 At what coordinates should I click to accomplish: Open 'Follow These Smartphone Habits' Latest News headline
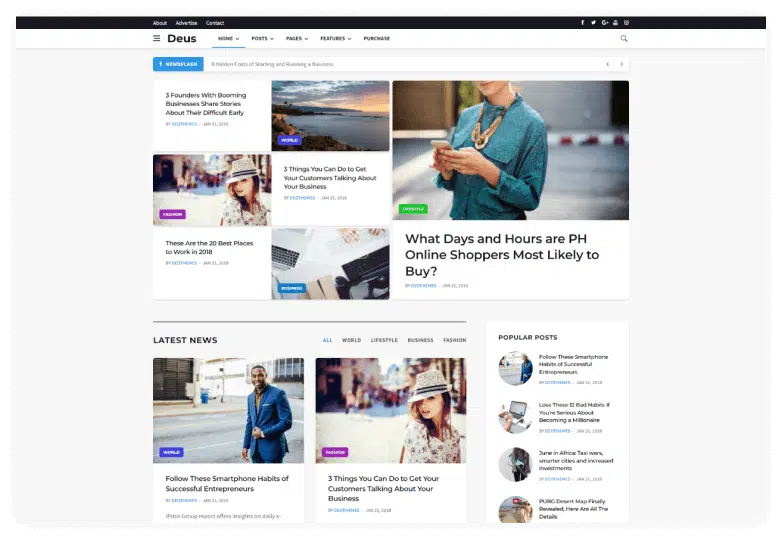[x=227, y=484]
